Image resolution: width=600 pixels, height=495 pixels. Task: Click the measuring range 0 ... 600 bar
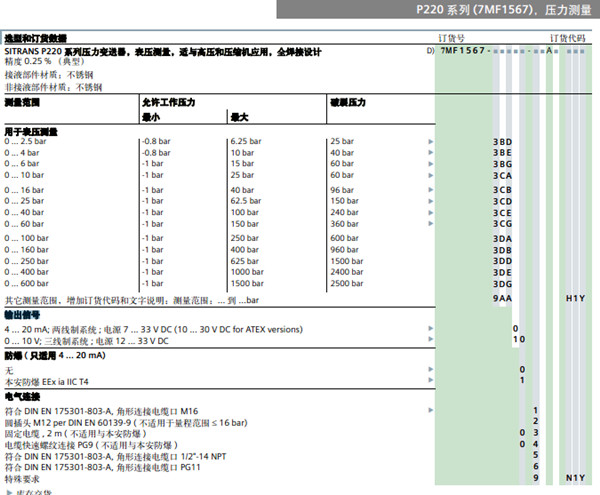coord(27,283)
